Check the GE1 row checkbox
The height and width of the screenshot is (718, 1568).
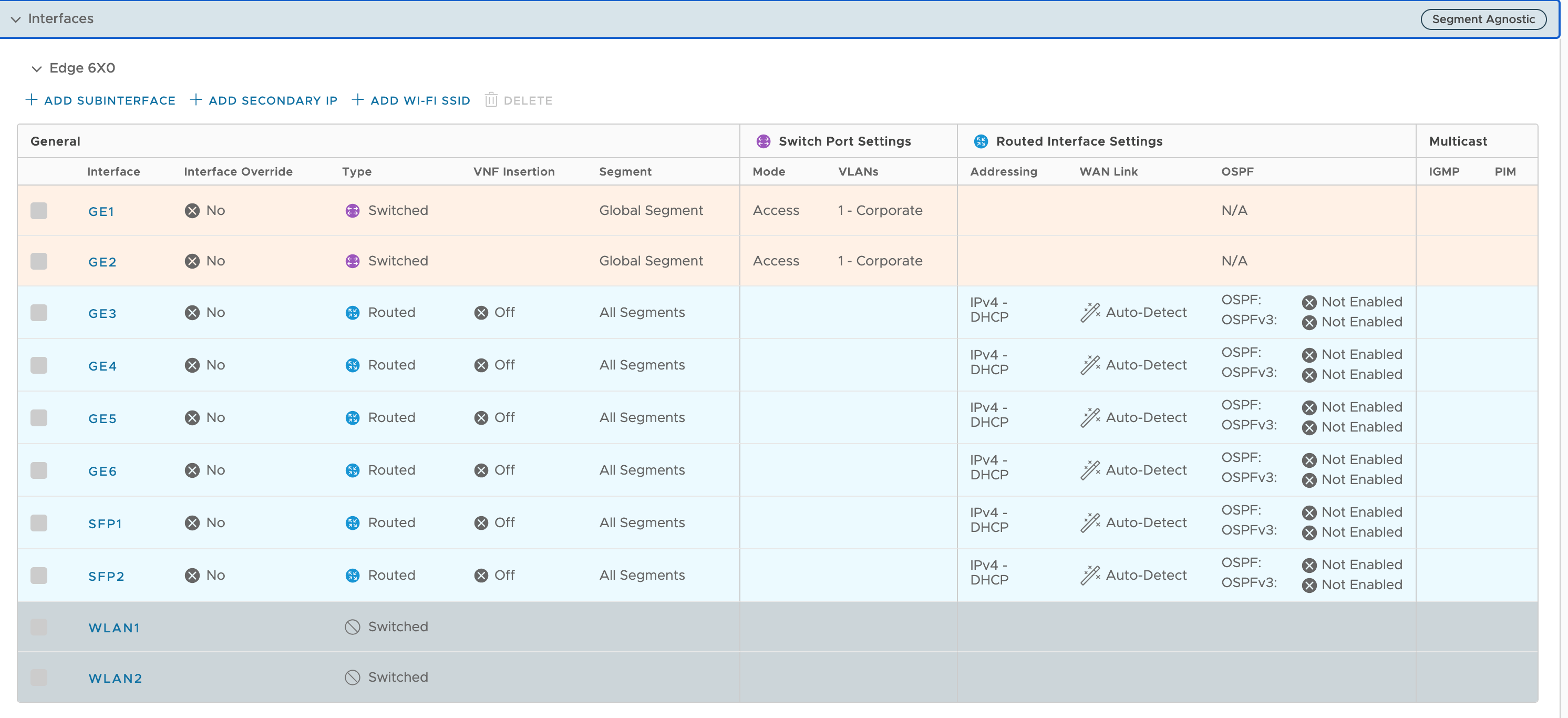[x=39, y=211]
